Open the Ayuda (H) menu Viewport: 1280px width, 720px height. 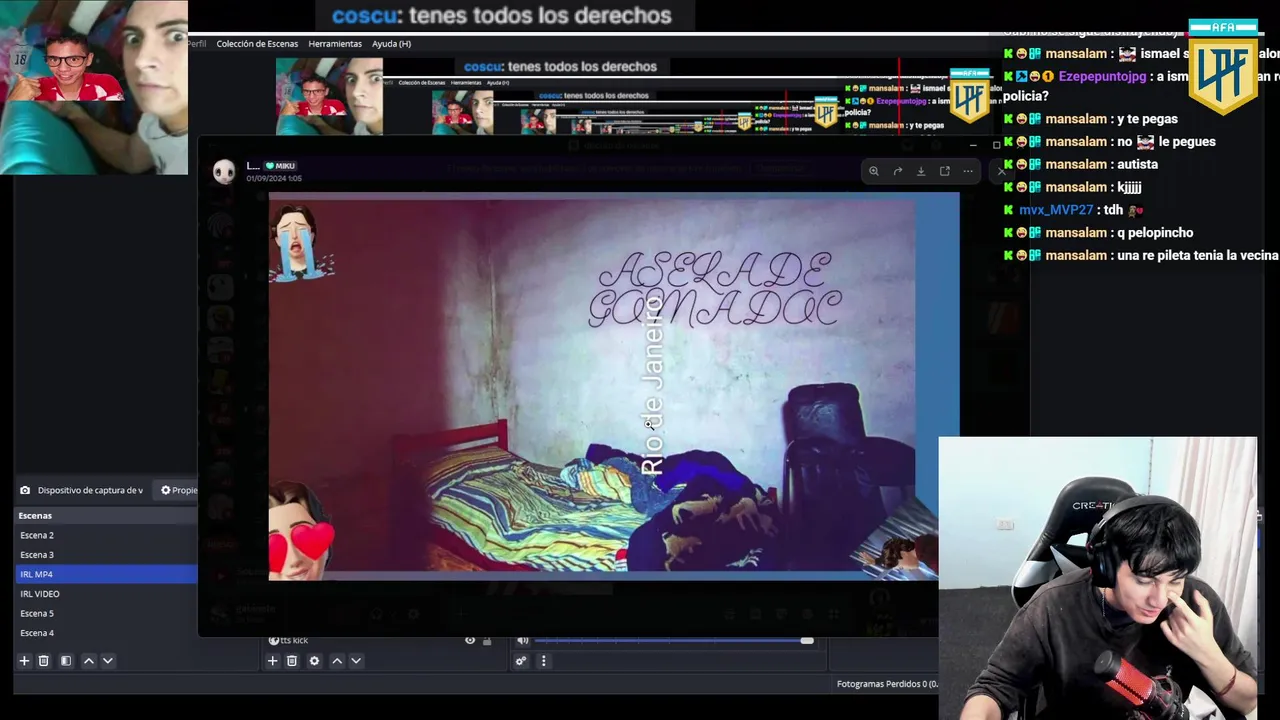coord(391,44)
